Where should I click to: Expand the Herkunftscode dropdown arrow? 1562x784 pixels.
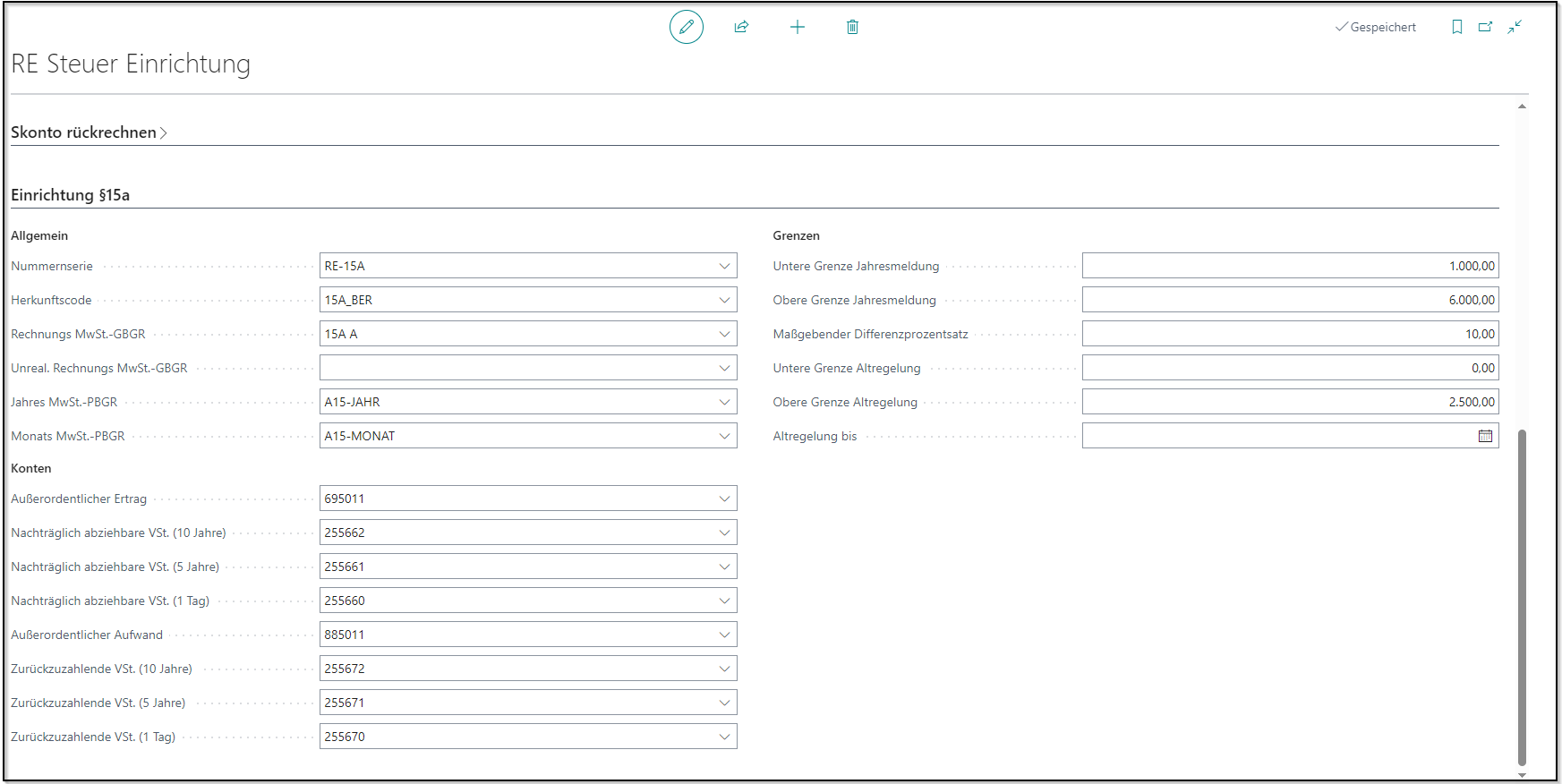coord(724,300)
